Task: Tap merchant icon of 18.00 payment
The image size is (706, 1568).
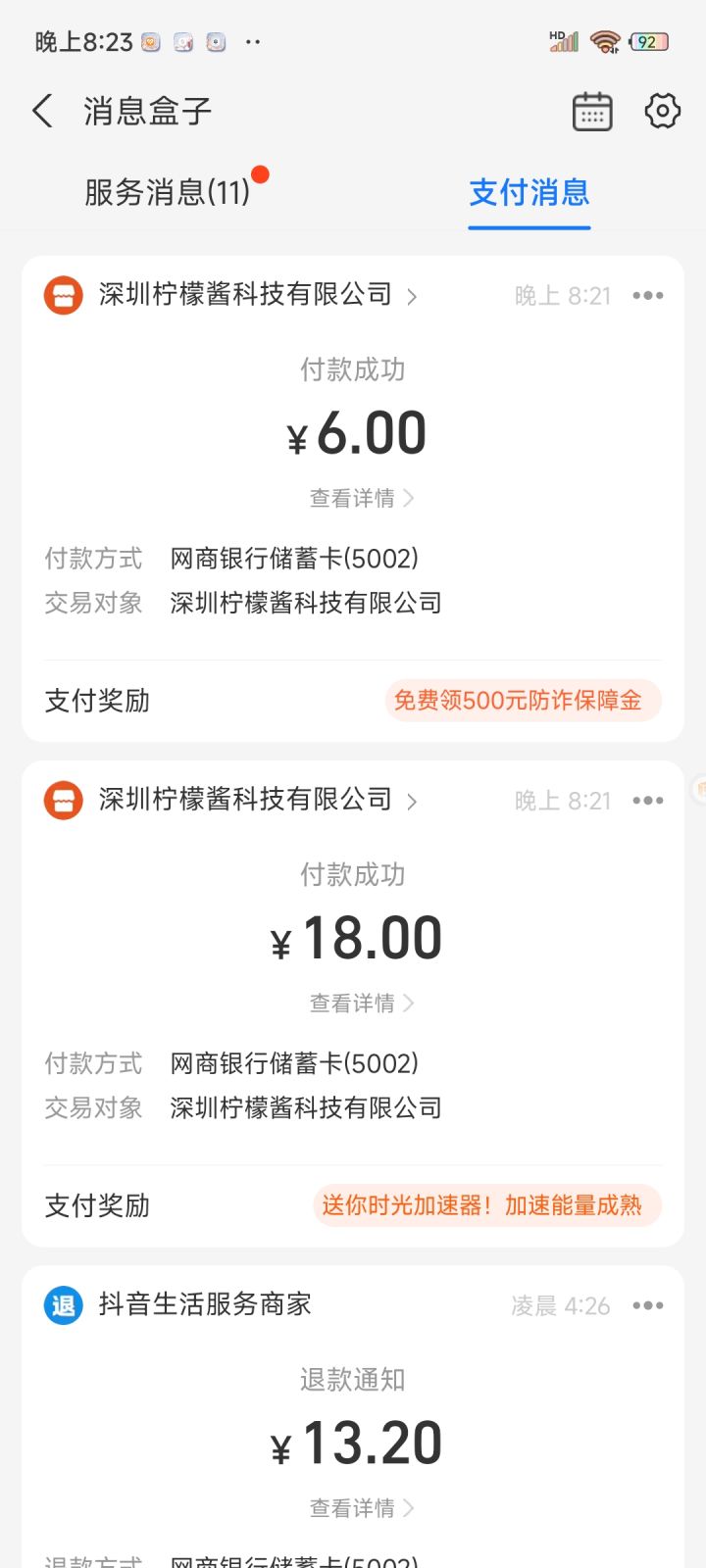Action: click(x=64, y=801)
